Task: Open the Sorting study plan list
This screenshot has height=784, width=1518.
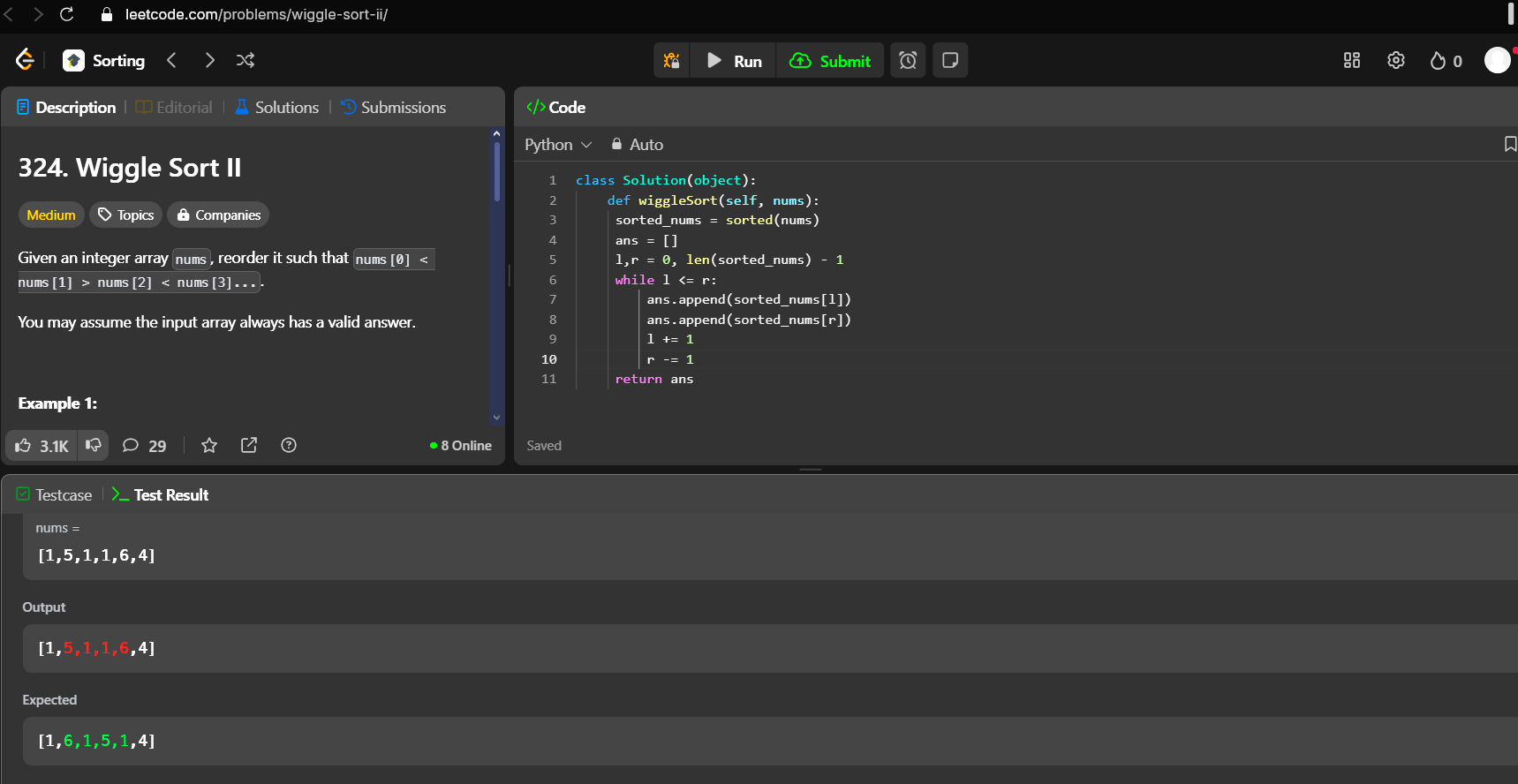Action: (x=104, y=60)
